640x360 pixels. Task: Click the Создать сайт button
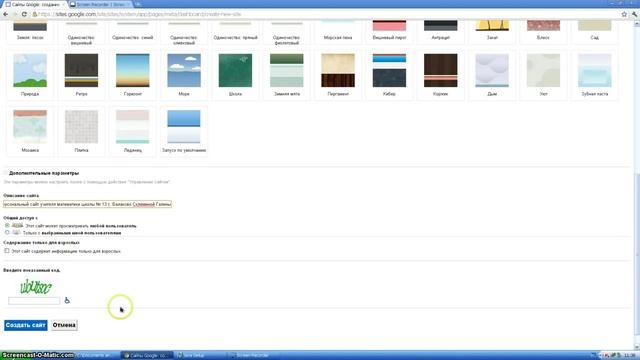(26, 325)
